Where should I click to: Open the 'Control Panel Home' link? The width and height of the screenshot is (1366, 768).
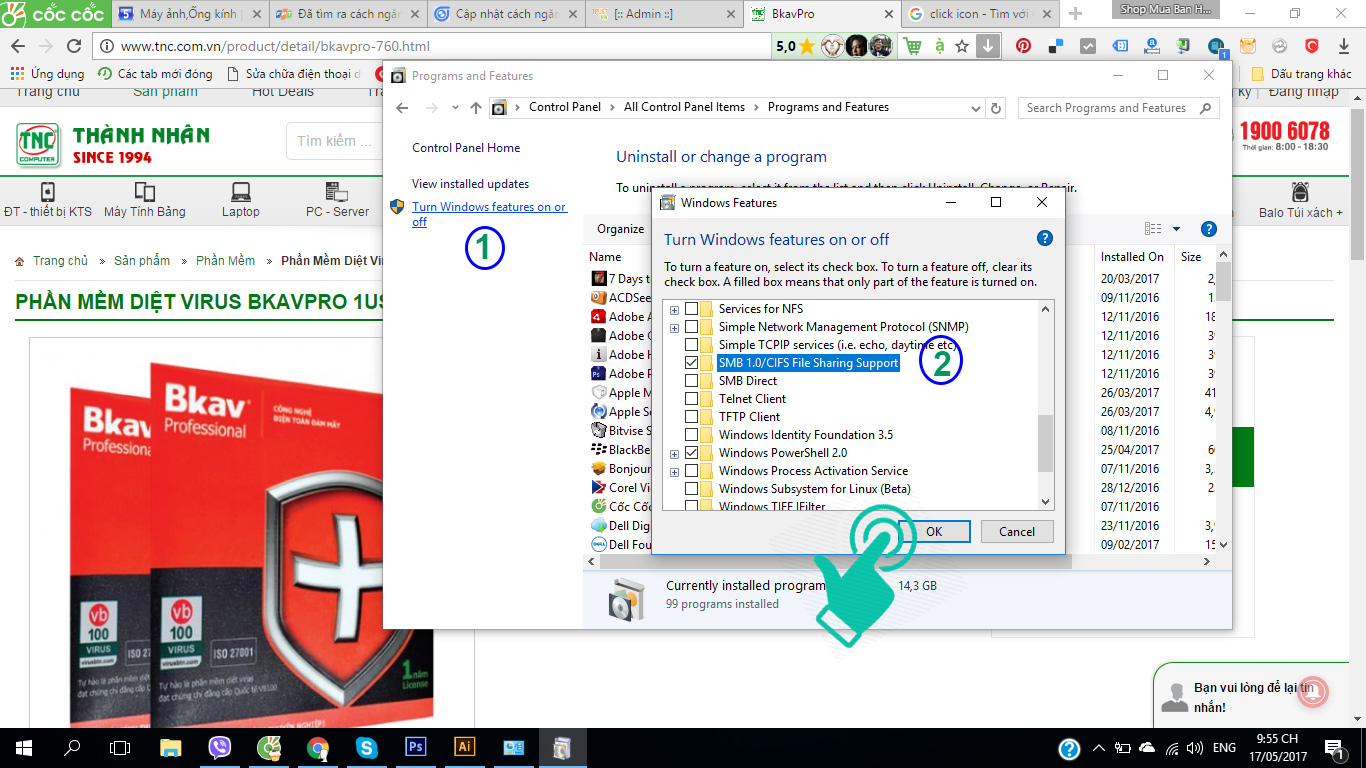click(x=466, y=148)
